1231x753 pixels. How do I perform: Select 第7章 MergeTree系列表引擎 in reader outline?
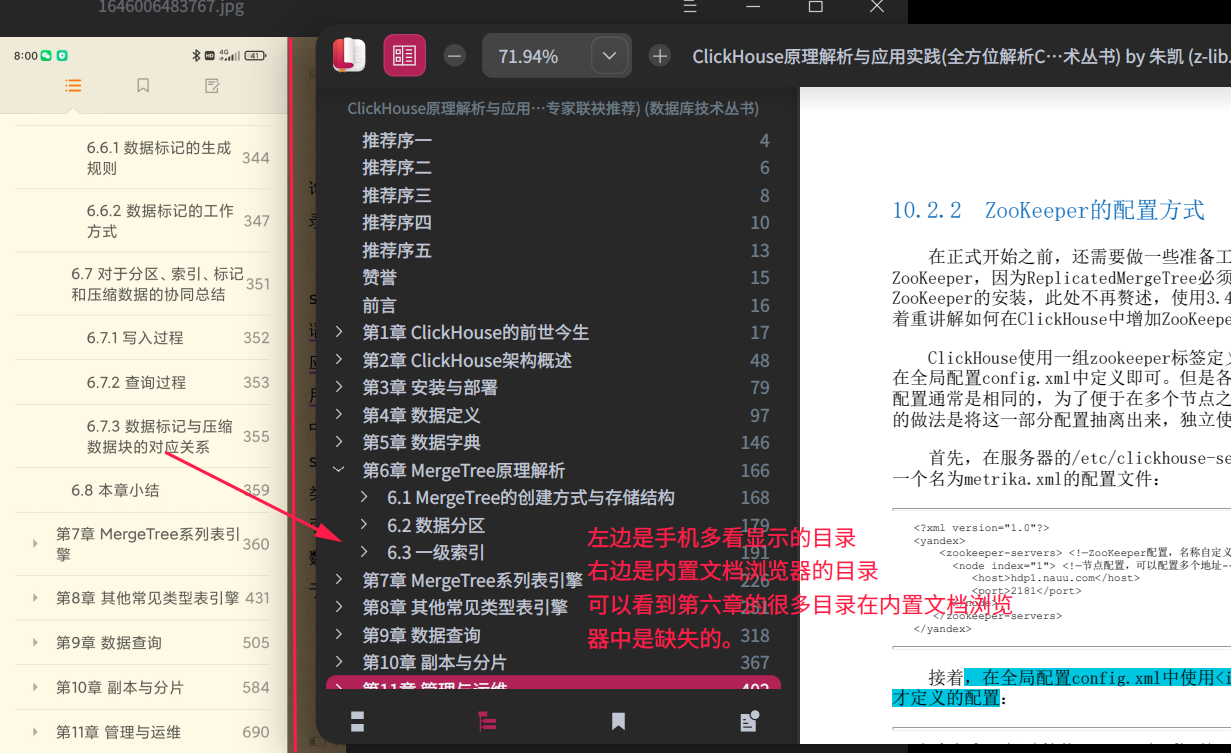[472, 580]
